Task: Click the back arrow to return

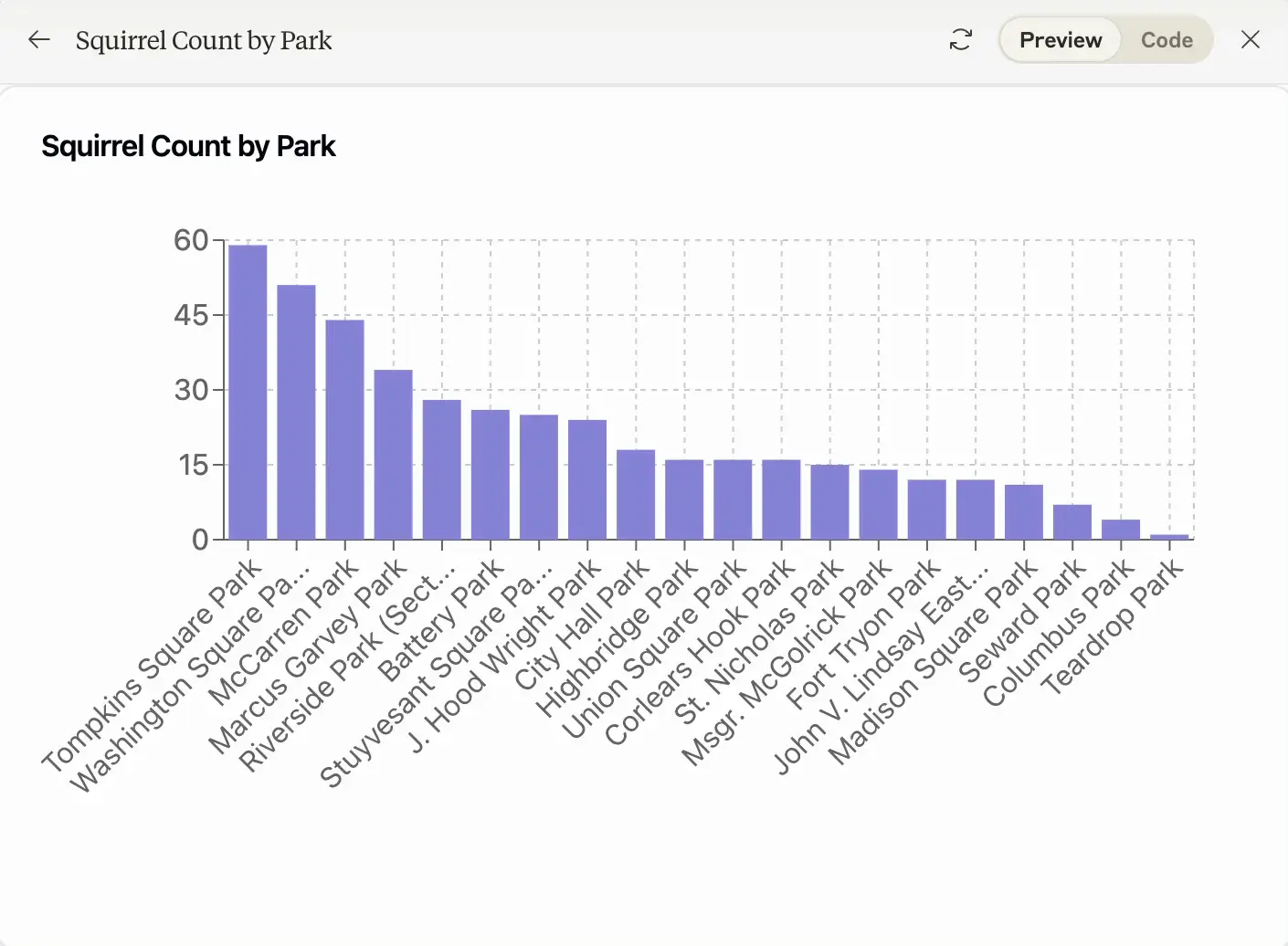Action: [x=38, y=39]
